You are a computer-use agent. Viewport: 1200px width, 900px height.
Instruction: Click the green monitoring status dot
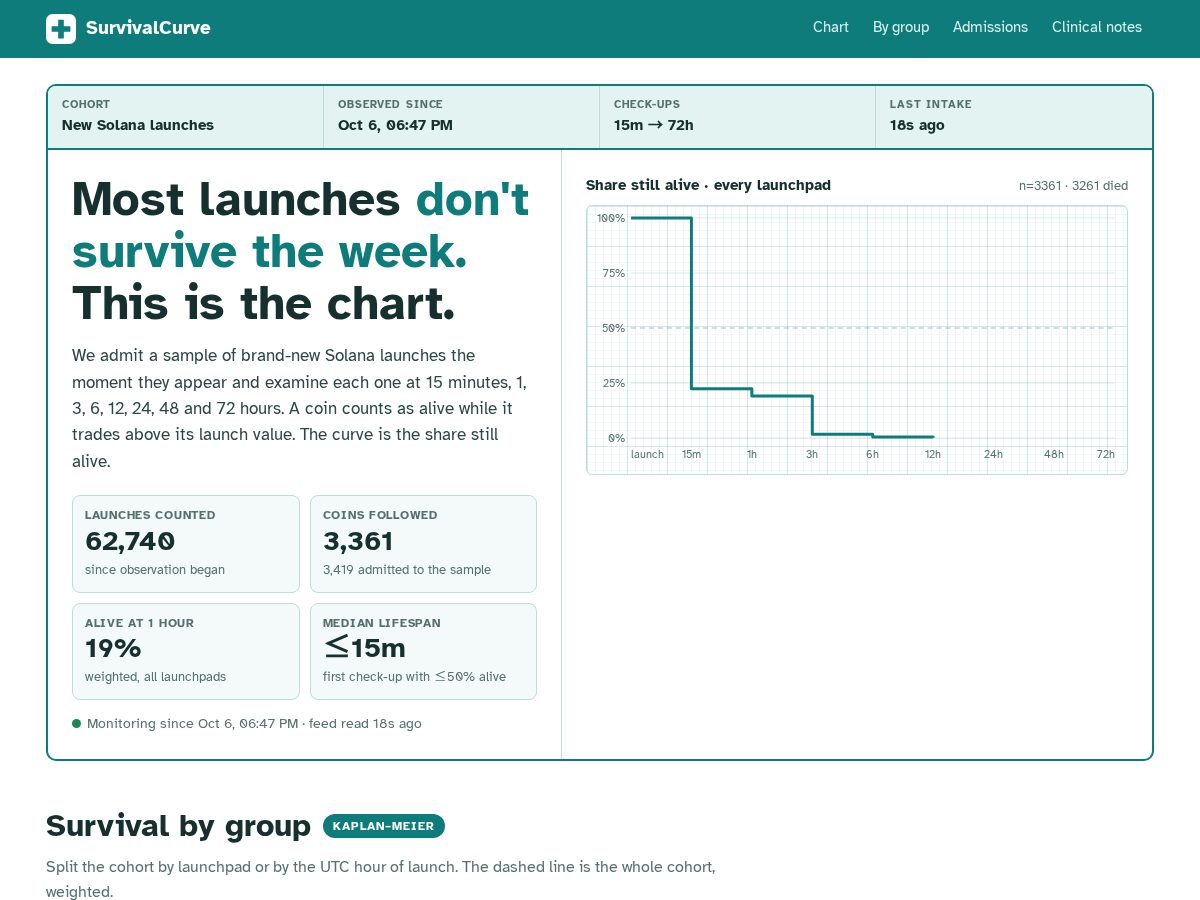[x=77, y=723]
